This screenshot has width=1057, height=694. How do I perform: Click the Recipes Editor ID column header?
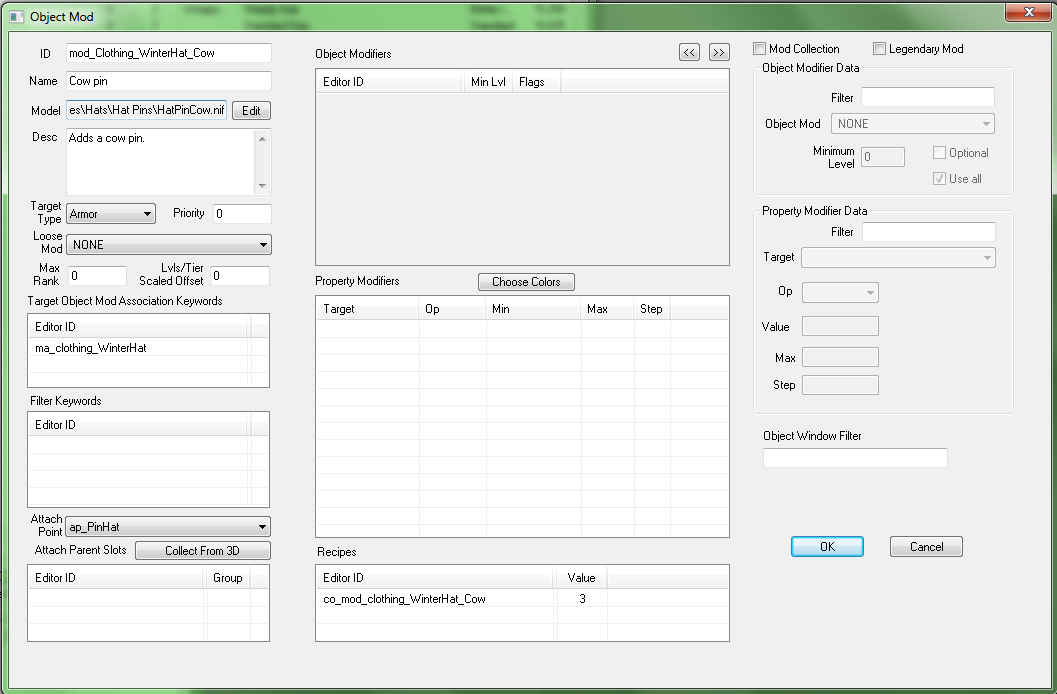(x=435, y=577)
